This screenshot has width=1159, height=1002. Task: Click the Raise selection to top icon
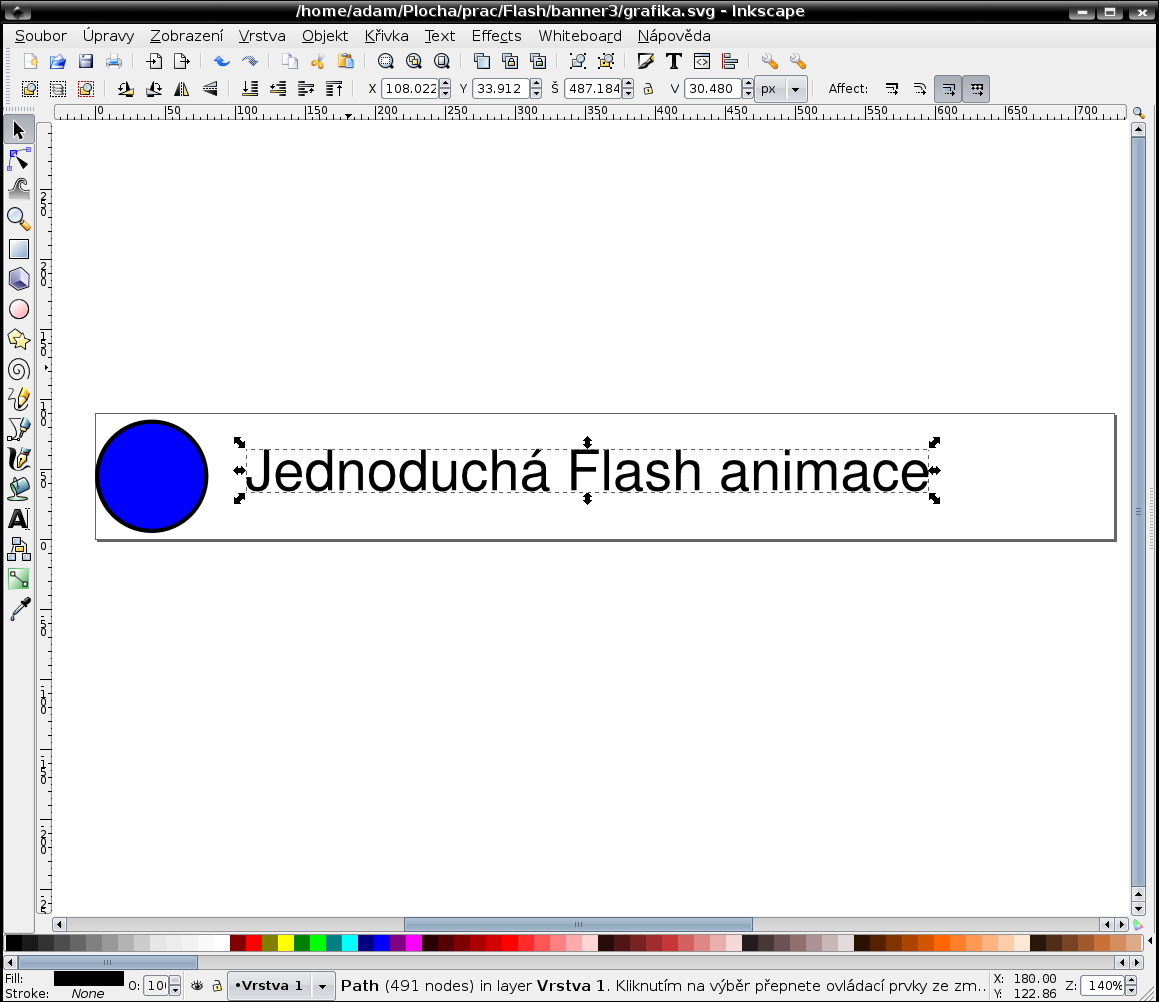pyautogui.click(x=334, y=89)
